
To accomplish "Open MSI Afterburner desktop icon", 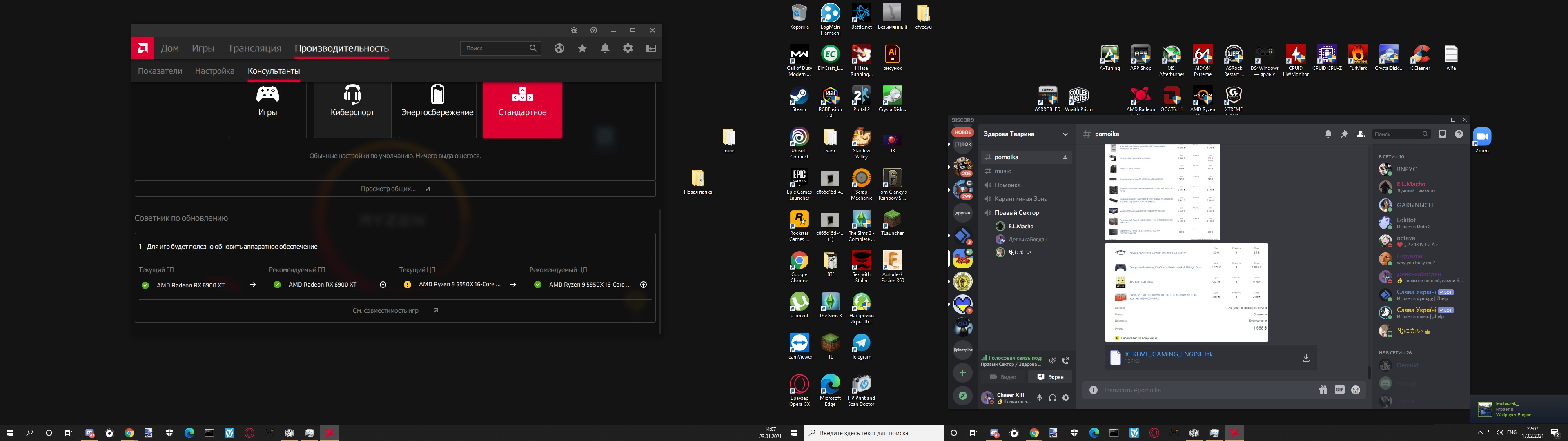I will (1171, 60).
